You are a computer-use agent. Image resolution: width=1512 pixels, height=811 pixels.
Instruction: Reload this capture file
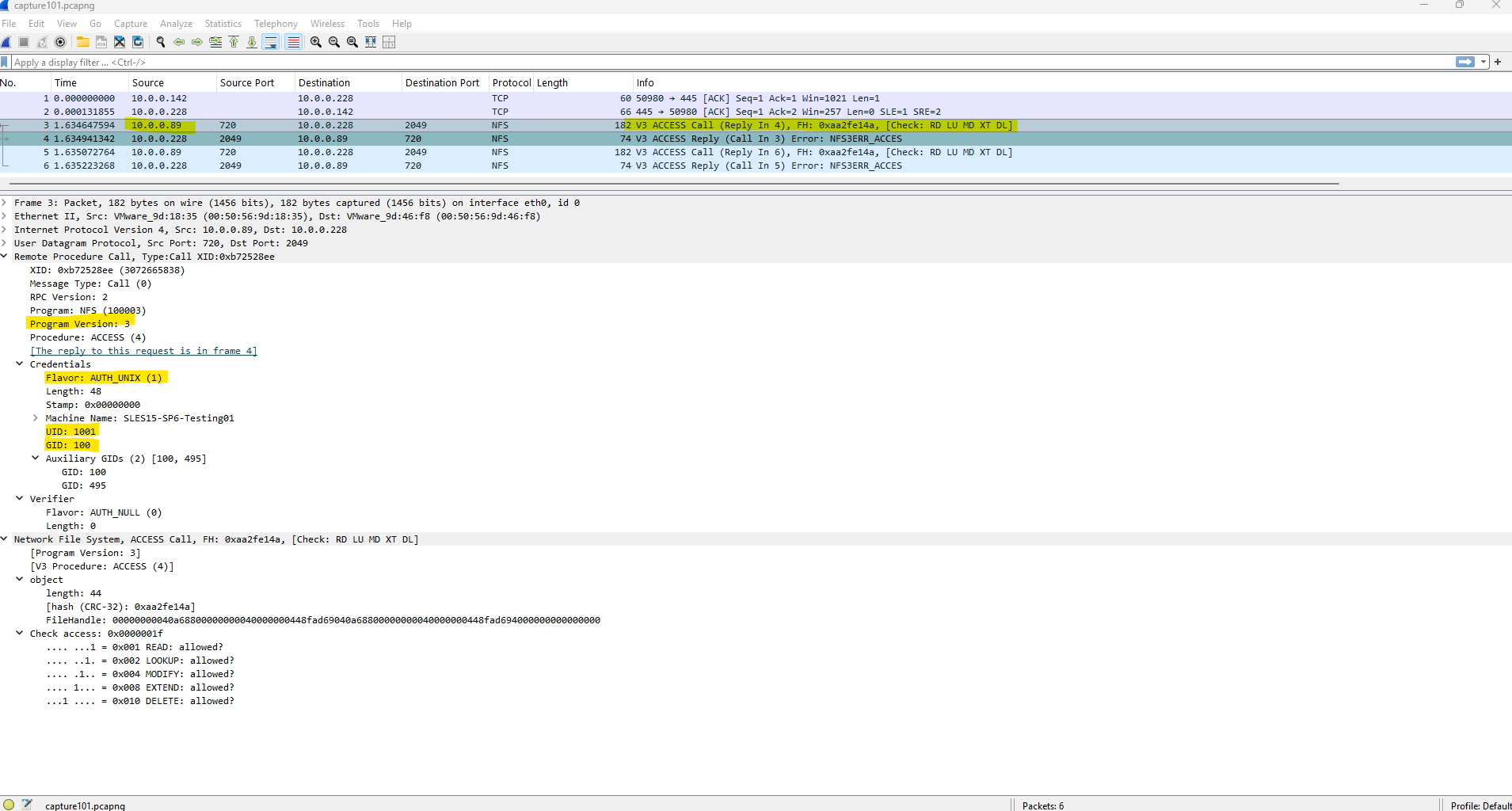[x=138, y=42]
